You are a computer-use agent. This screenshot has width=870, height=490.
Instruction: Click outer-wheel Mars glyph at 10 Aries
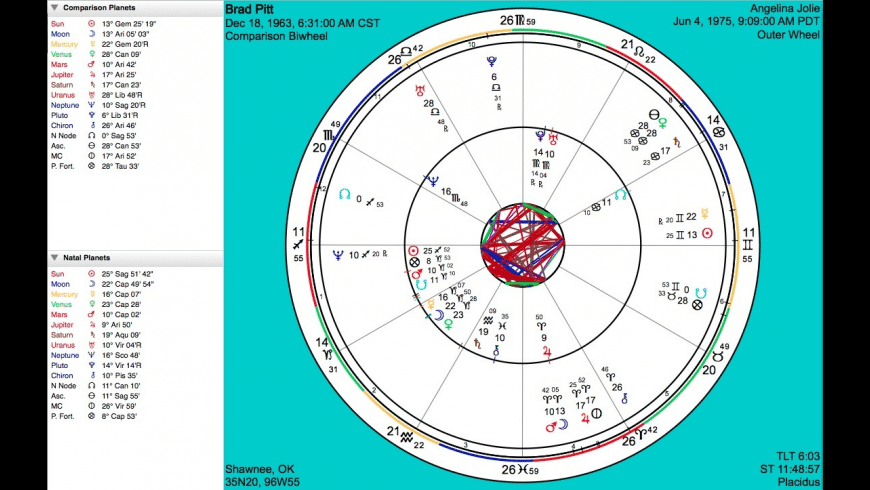pos(551,427)
